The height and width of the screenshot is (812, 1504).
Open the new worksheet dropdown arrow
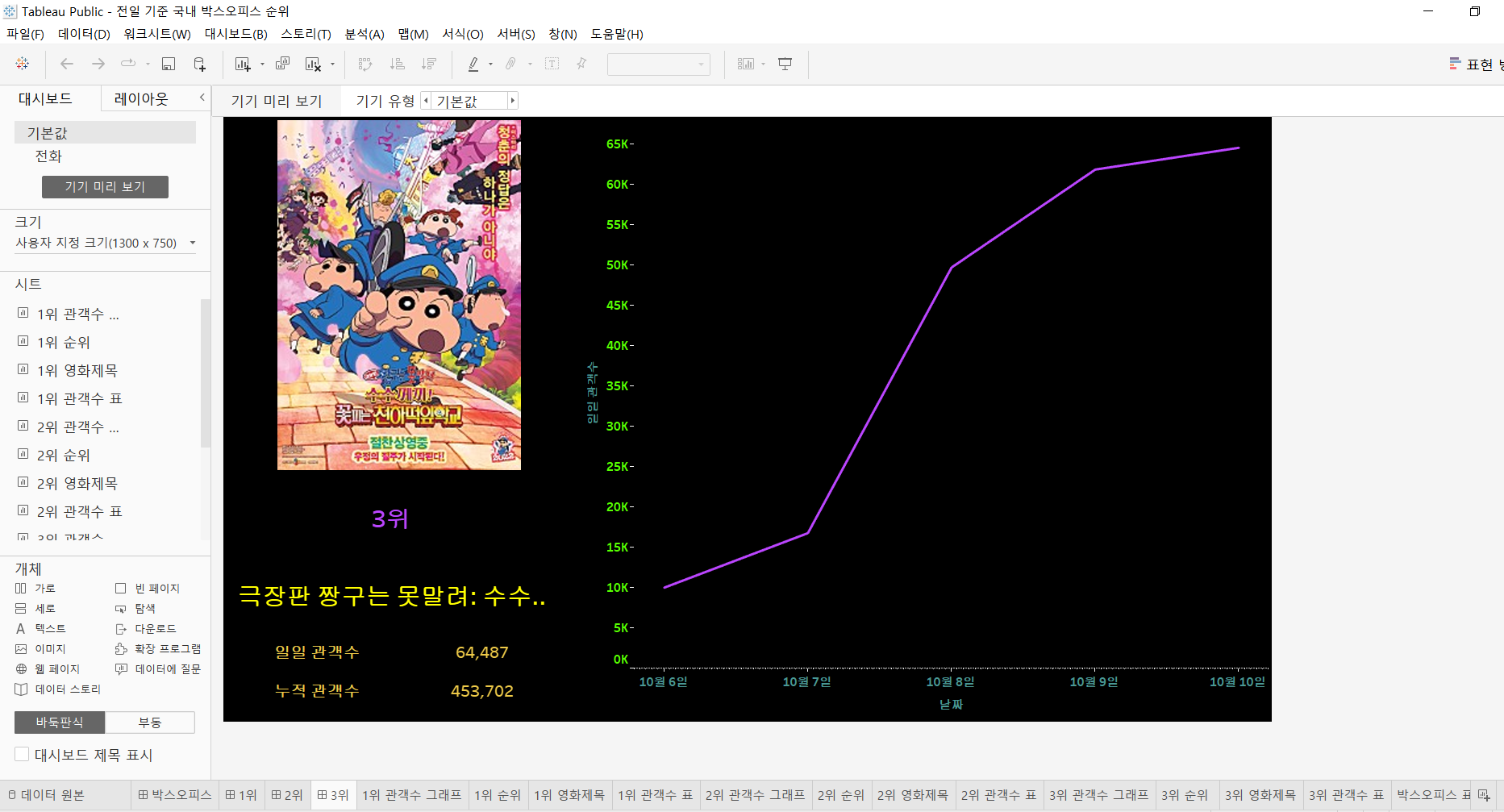coord(262,65)
